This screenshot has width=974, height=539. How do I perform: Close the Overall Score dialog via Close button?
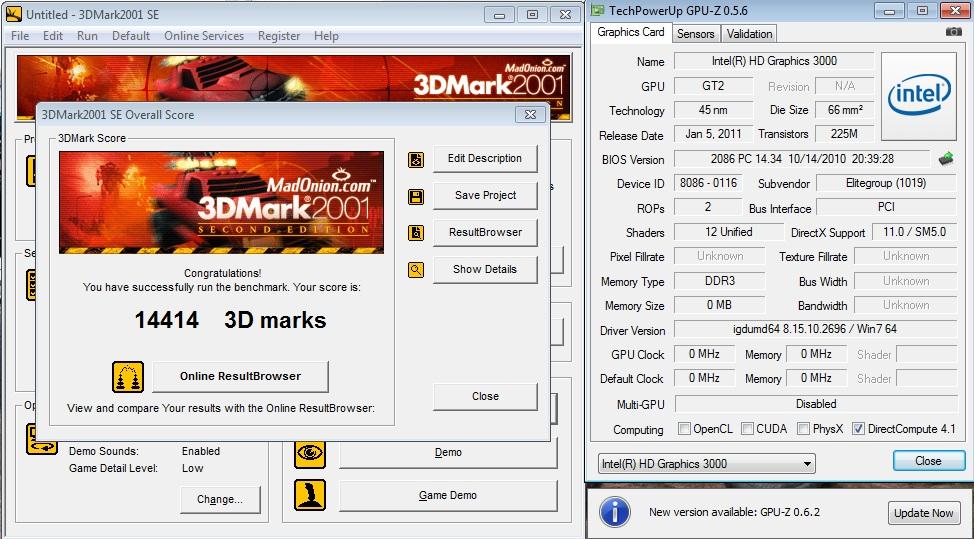pos(485,396)
